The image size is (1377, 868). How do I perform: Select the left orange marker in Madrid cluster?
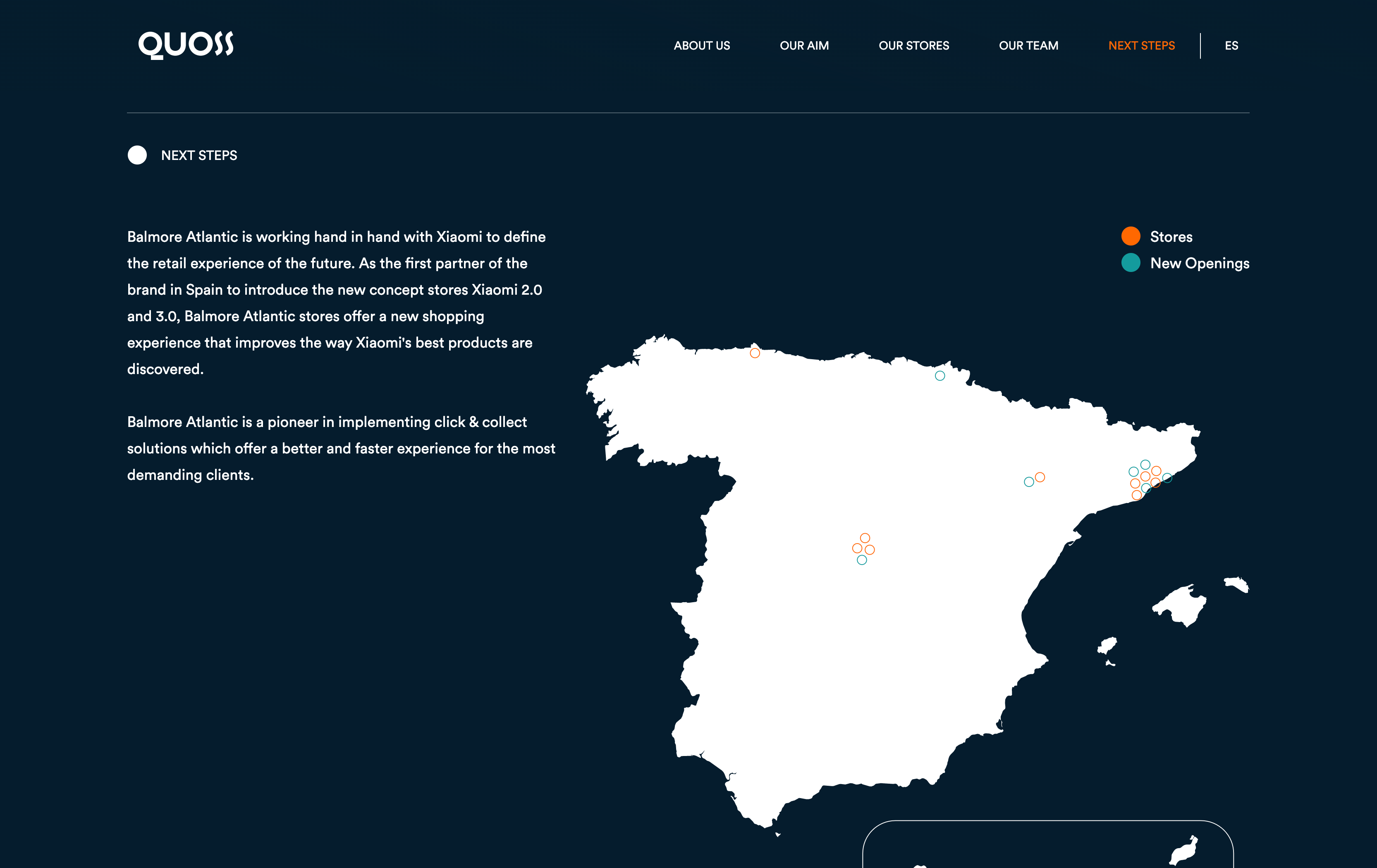[x=857, y=548]
